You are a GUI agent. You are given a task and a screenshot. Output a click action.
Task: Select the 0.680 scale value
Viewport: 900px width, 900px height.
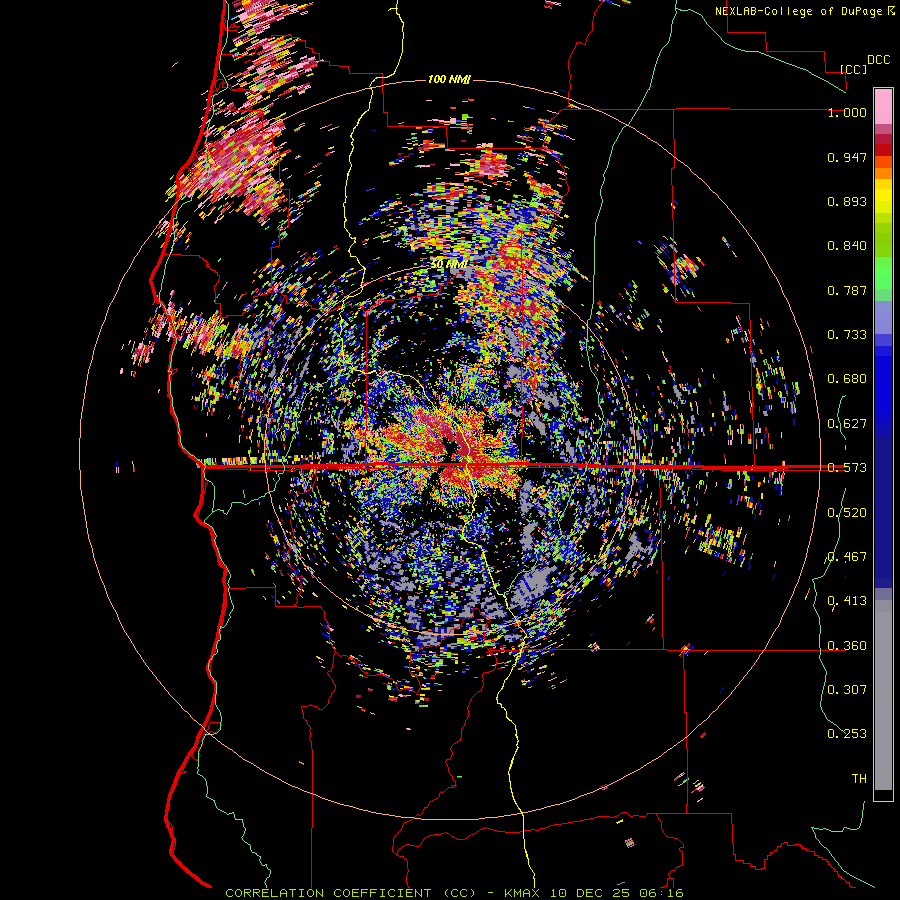click(847, 379)
